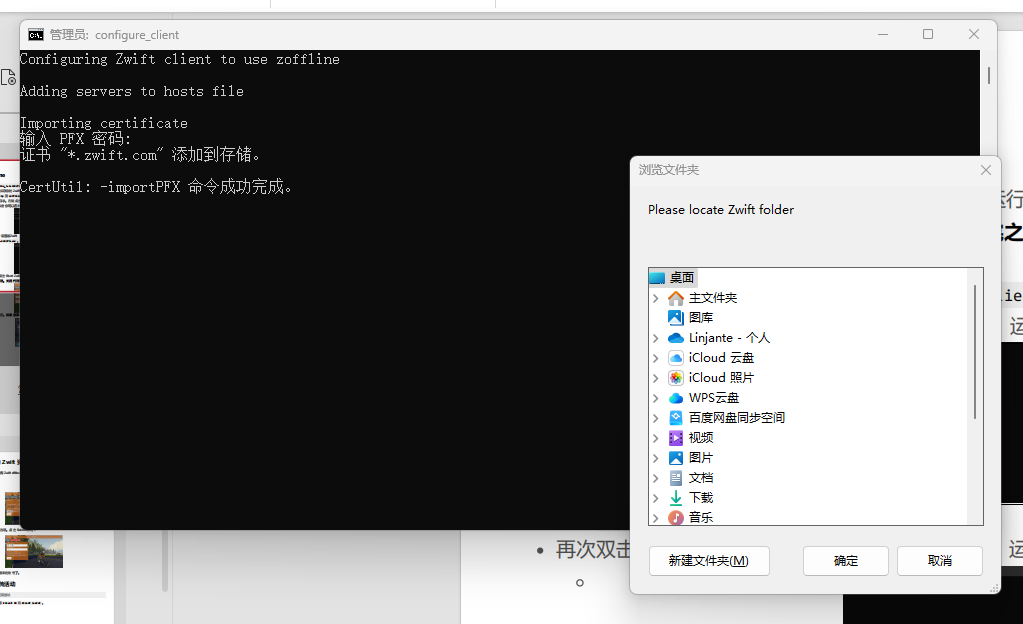Image resolution: width=1023 pixels, height=624 pixels.
Task: Minimize the configure_client console window
Action: pos(883,35)
